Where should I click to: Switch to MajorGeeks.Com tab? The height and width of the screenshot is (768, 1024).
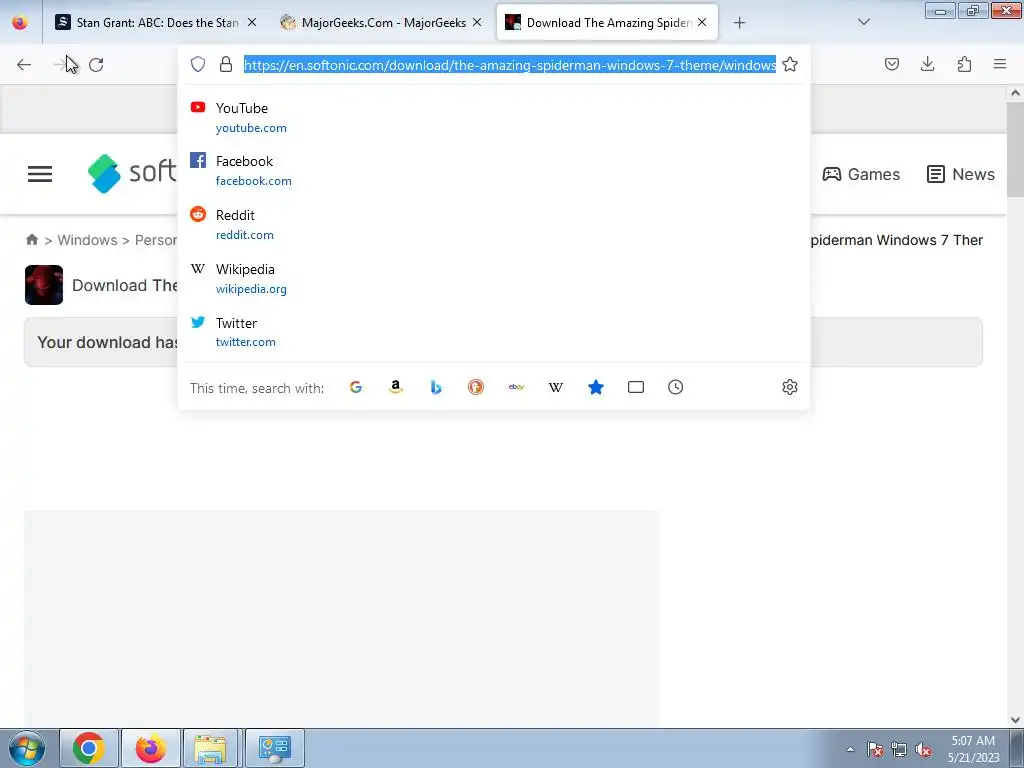coord(383,22)
